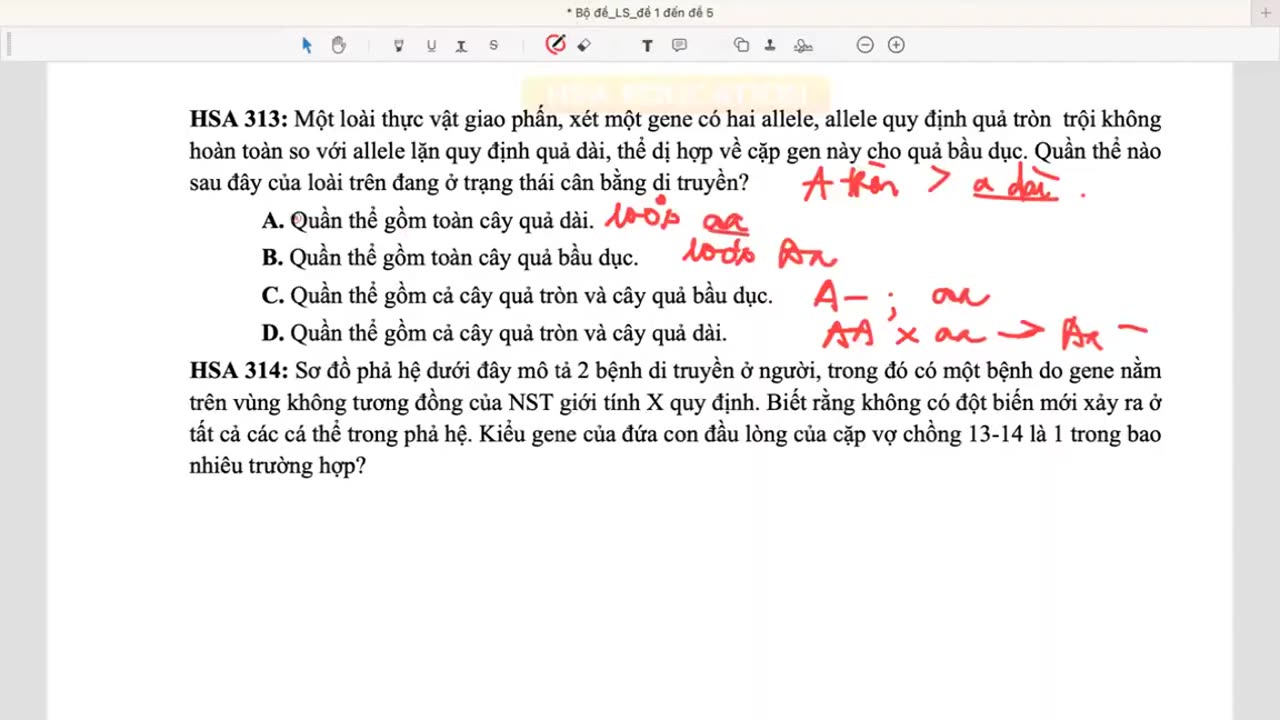Choose the highlighter tool
The image size is (1280, 720).
click(399, 45)
